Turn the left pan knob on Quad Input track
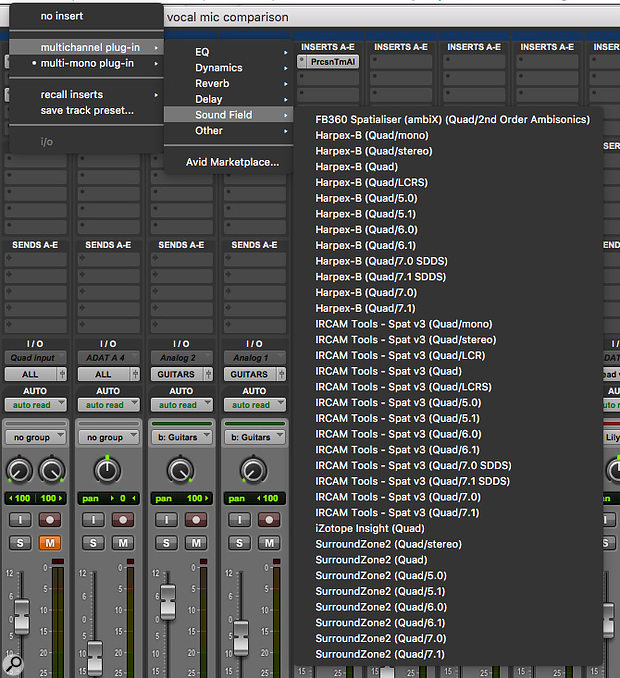 coord(19,470)
